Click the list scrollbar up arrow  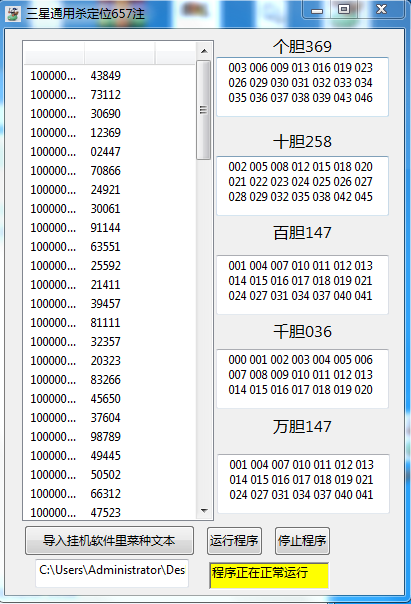204,51
